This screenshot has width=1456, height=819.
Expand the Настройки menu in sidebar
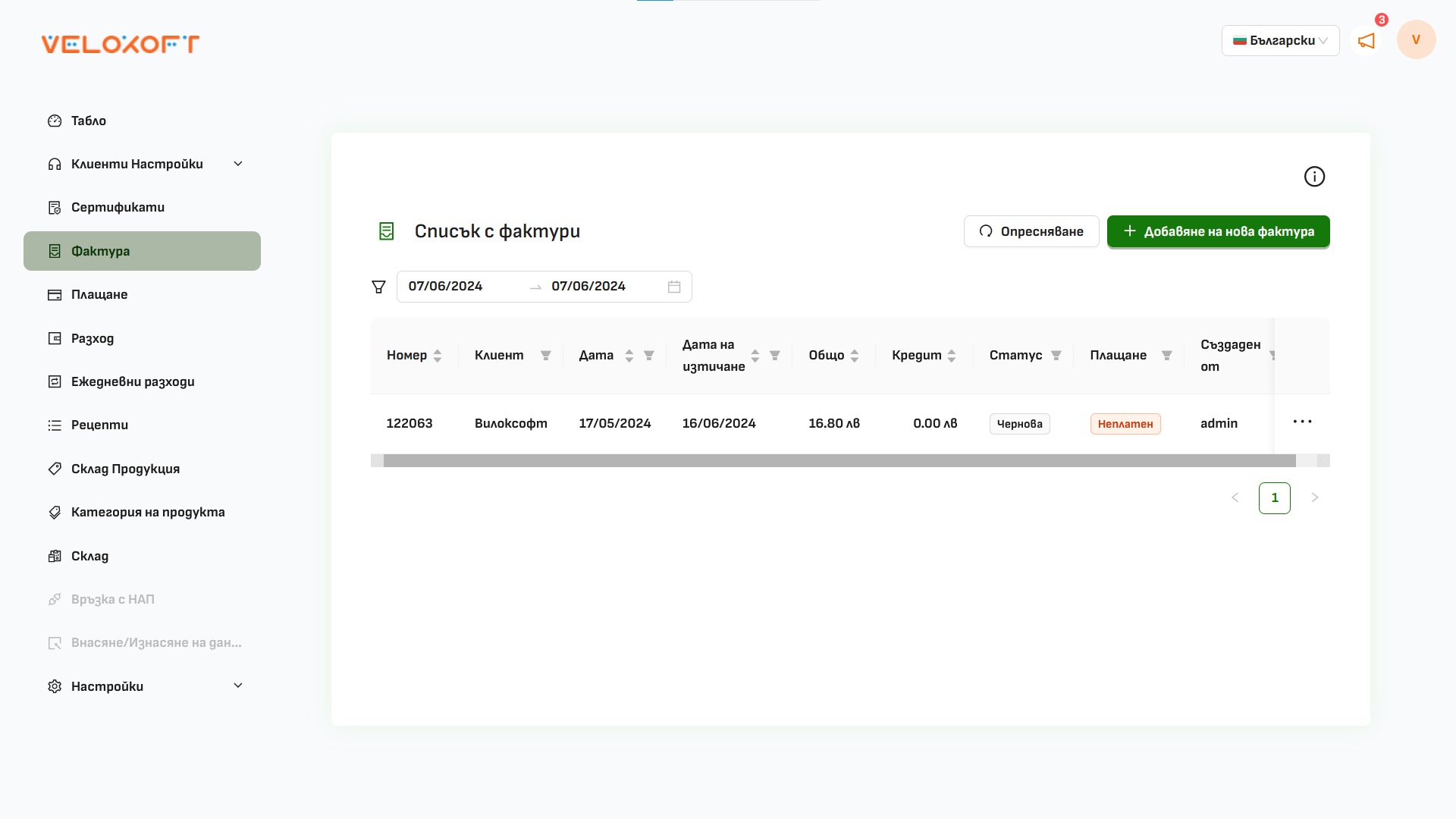coord(237,685)
